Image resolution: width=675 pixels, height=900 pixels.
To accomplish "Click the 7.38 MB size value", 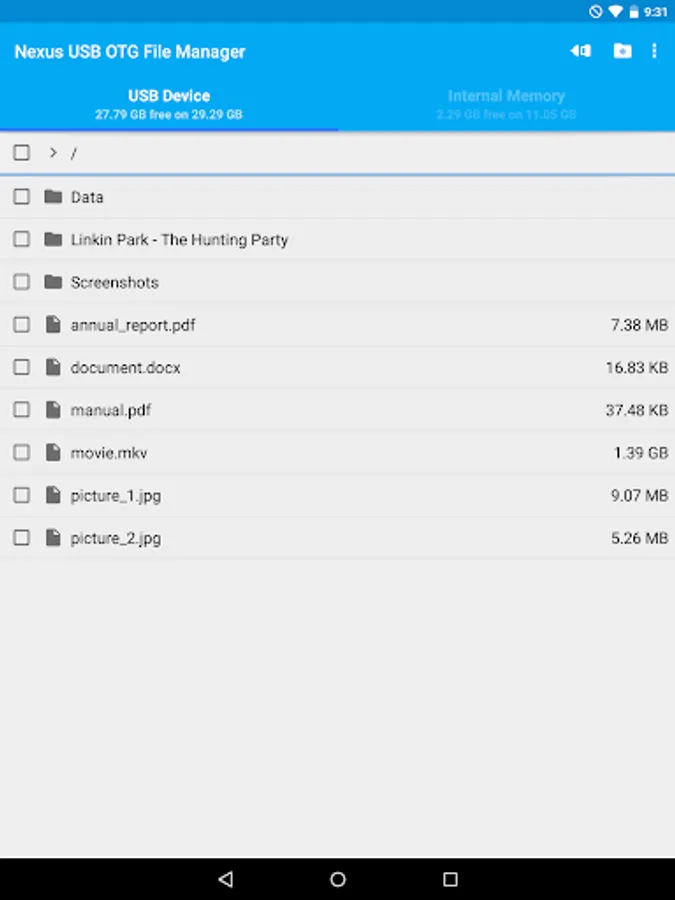I will pos(639,325).
